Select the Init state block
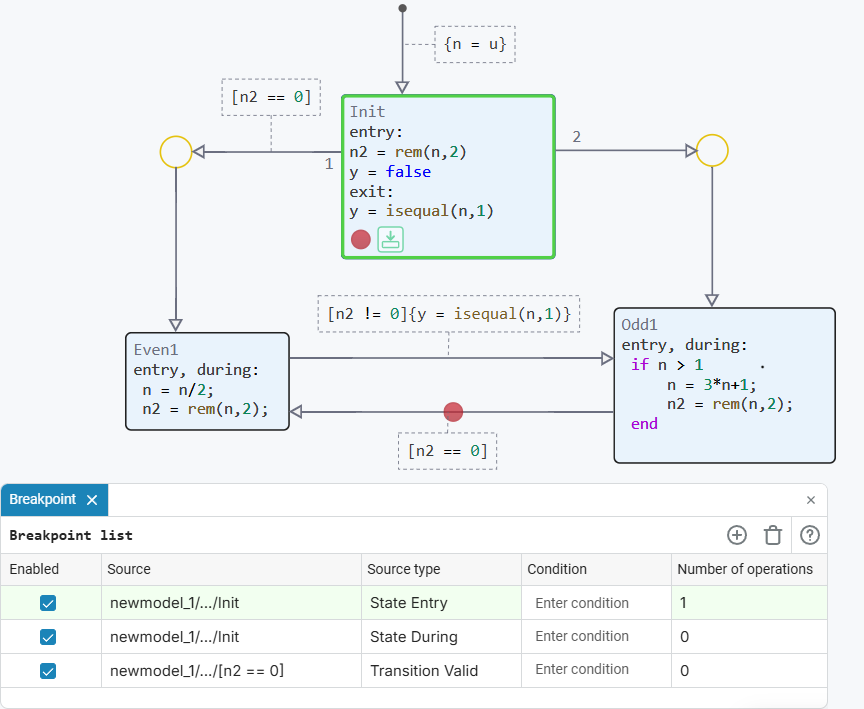This screenshot has height=709, width=864. 448,177
